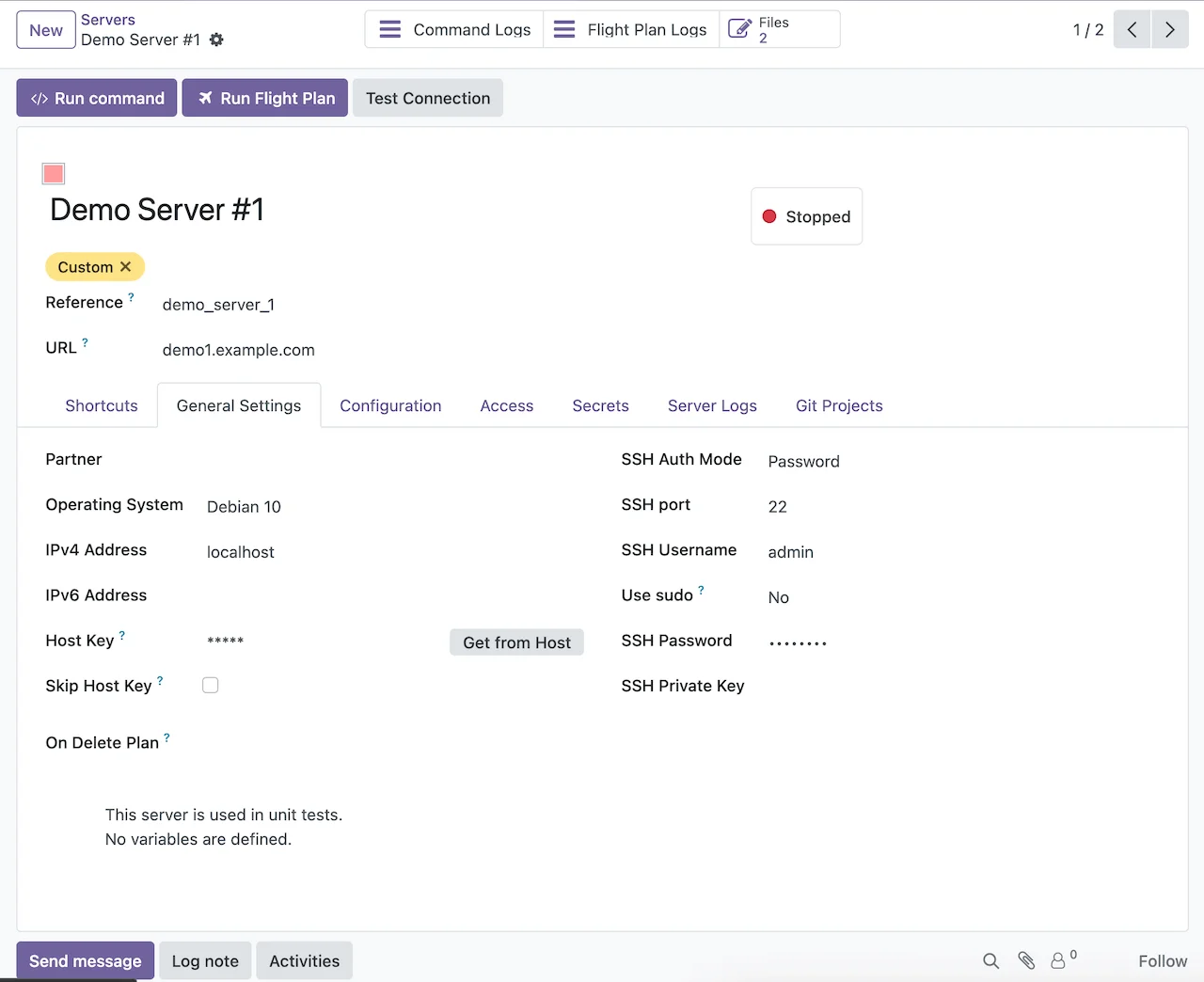Open the followers list icon
Viewport: 1204px width, 982px height.
1059,960
